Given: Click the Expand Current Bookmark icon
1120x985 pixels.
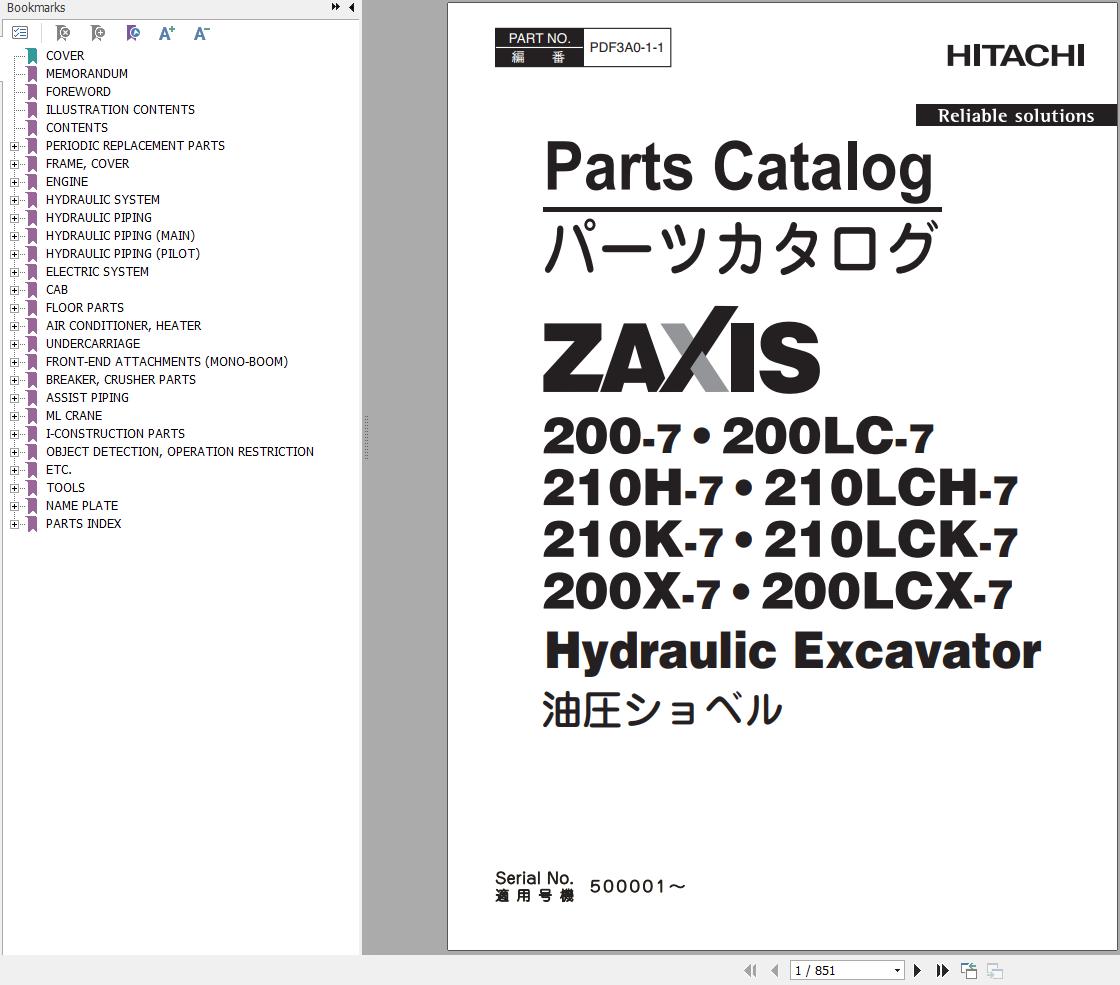Looking at the screenshot, I should [132, 33].
